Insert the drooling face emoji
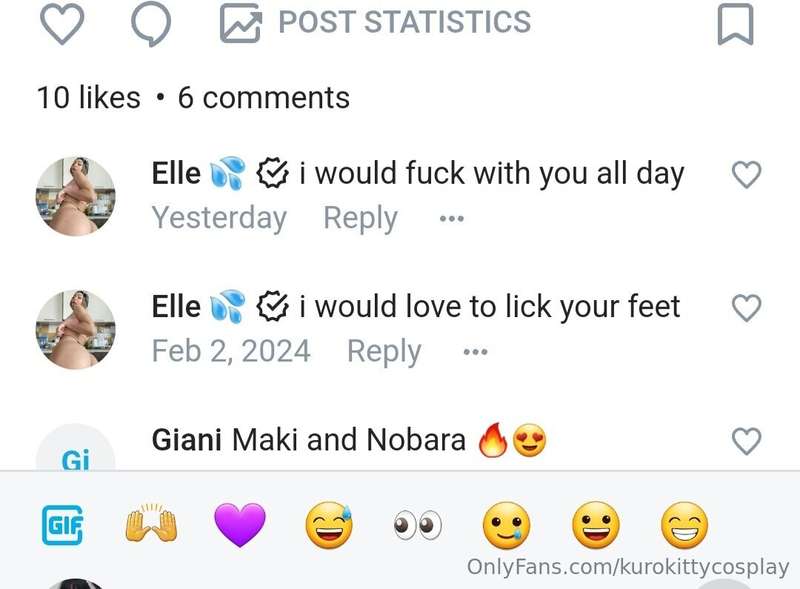This screenshot has height=589, width=800. [x=507, y=525]
